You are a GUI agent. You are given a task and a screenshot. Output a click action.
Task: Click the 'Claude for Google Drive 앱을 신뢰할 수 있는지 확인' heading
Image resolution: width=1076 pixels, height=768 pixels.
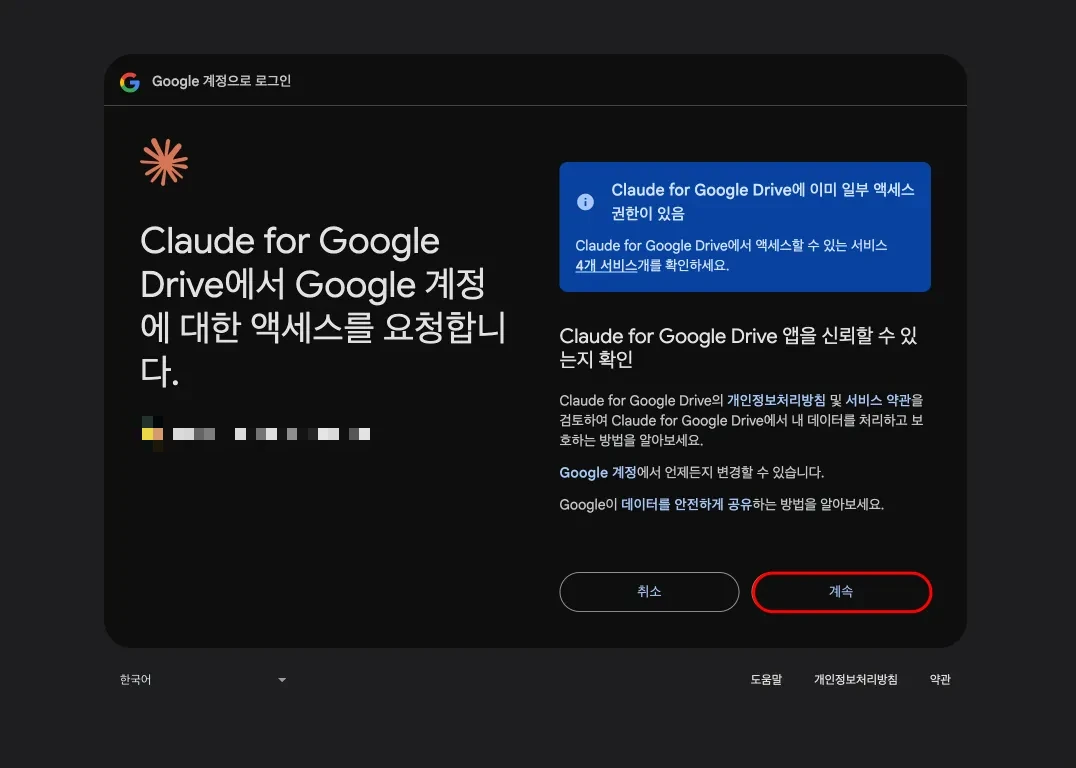(738, 347)
